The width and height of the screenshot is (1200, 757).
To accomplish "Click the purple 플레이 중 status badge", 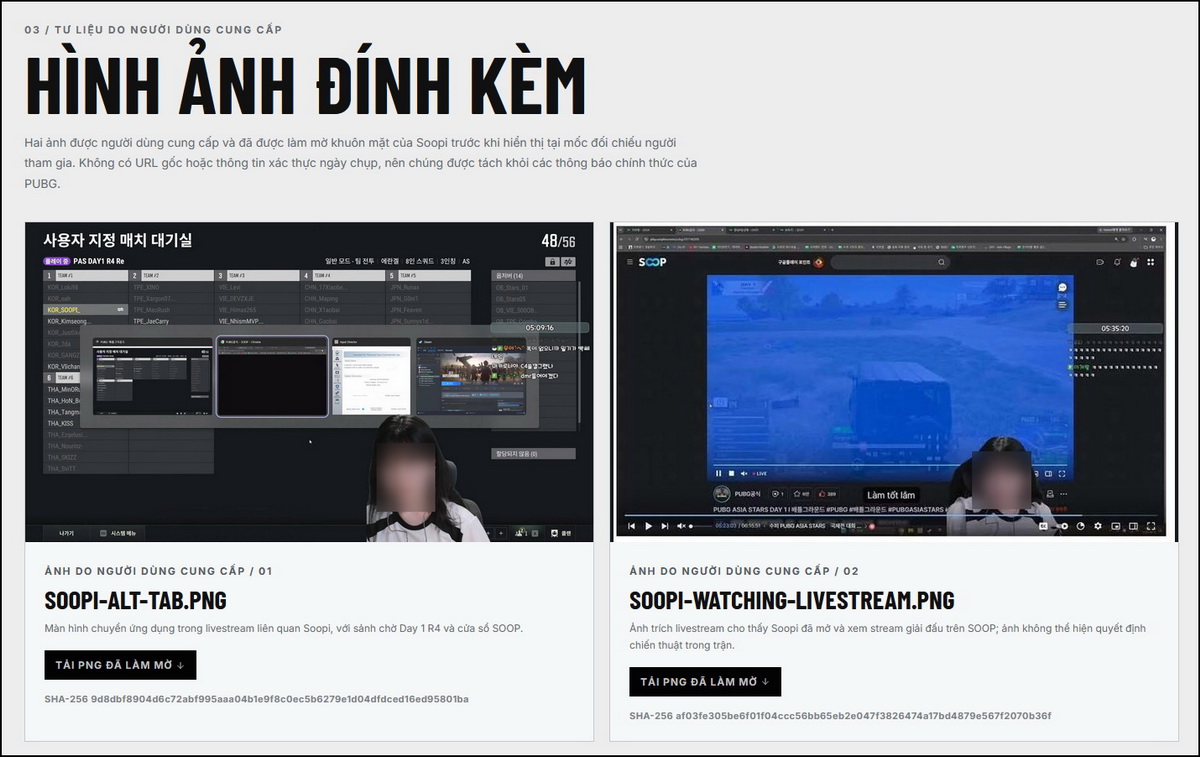I will (x=57, y=261).
